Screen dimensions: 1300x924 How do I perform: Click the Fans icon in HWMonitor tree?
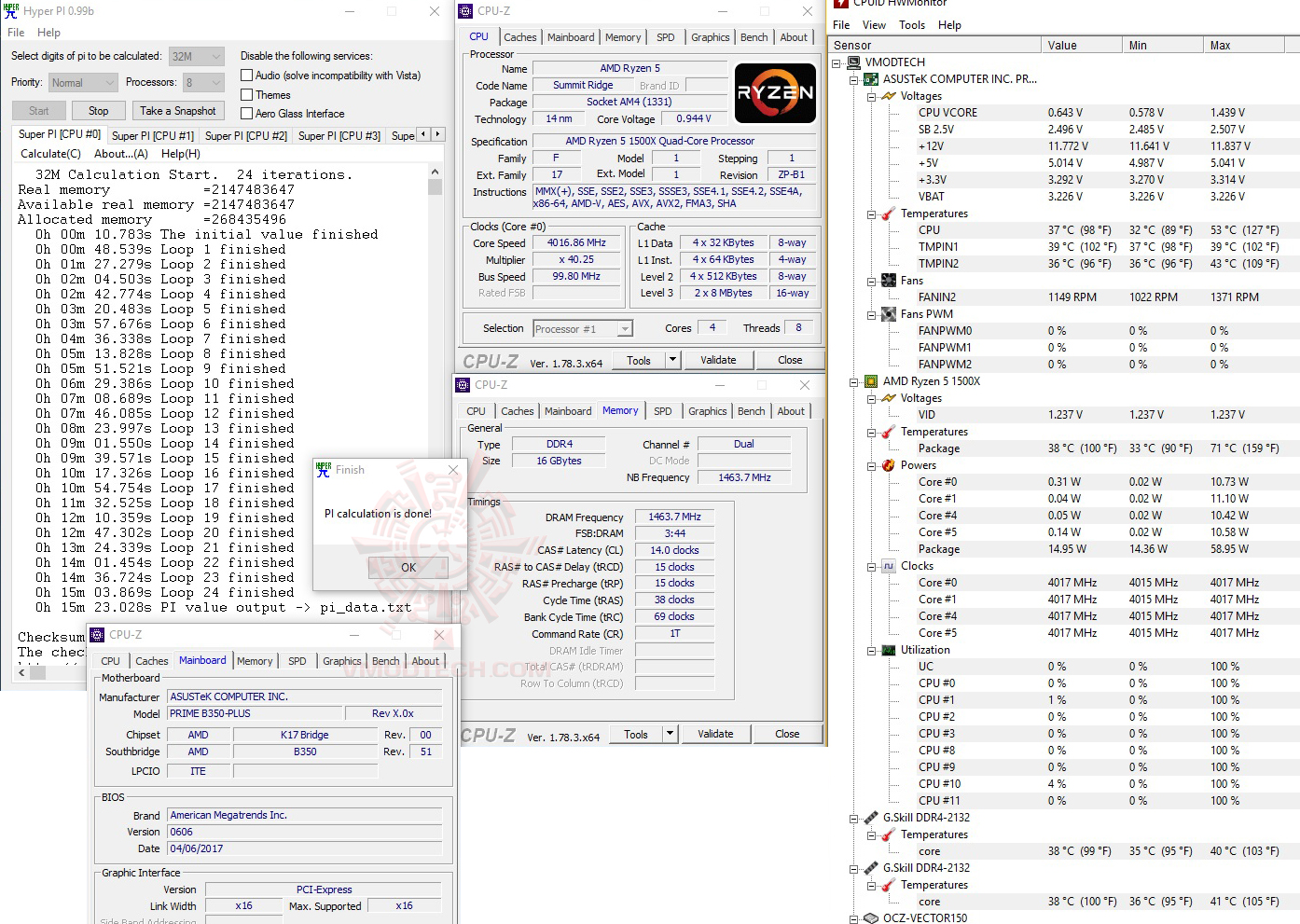[887, 280]
